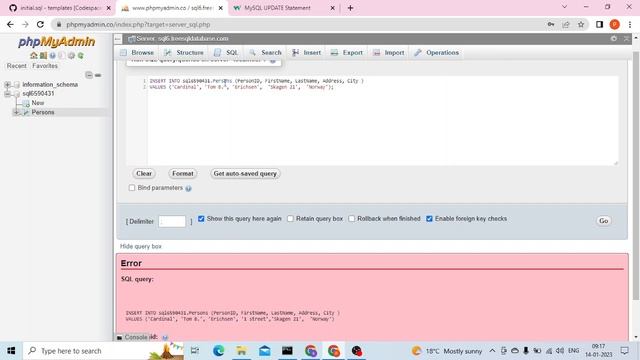The width and height of the screenshot is (640, 360).
Task: Uncheck Show this query here again
Action: pyautogui.click(x=201, y=219)
